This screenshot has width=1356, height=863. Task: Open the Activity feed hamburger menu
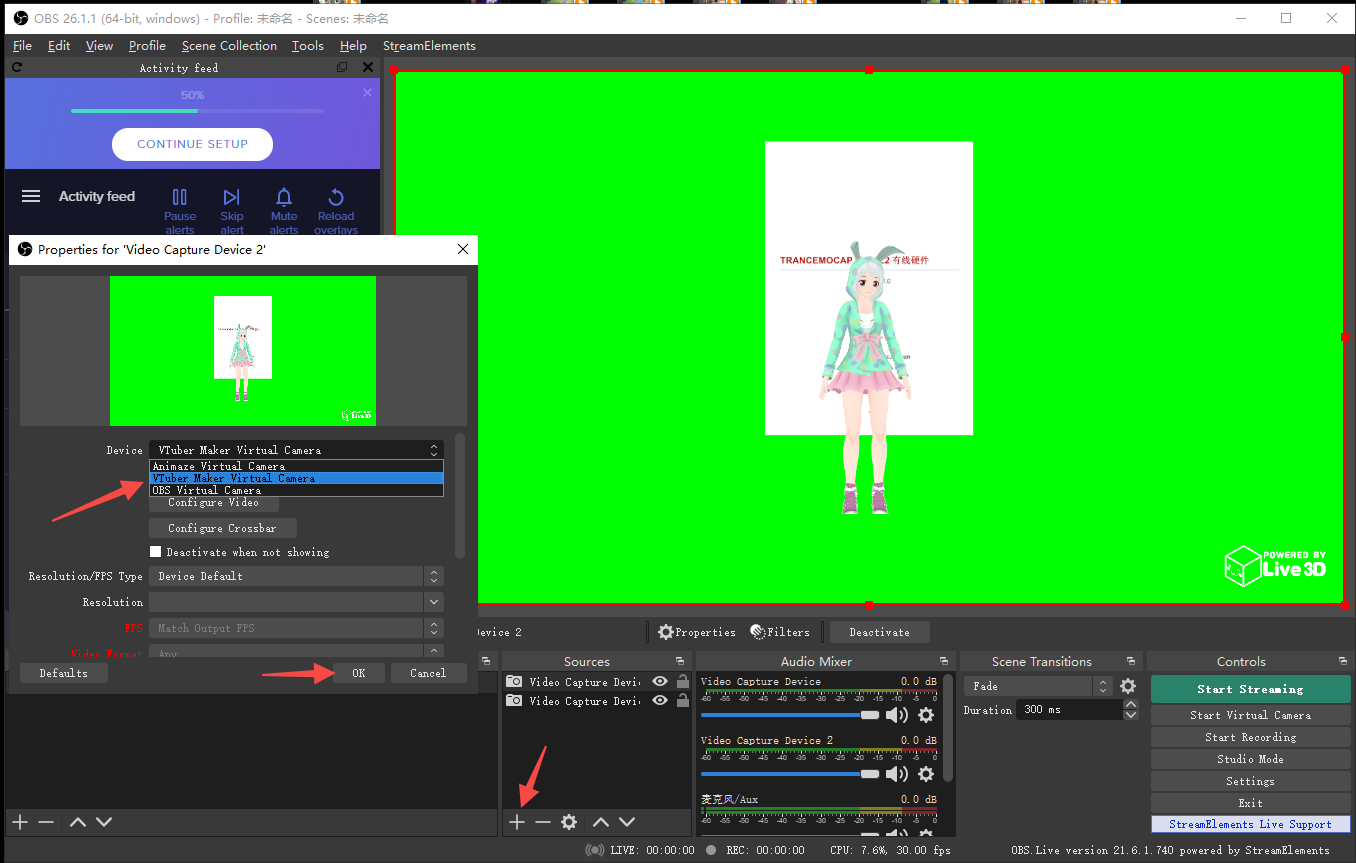click(x=31, y=197)
